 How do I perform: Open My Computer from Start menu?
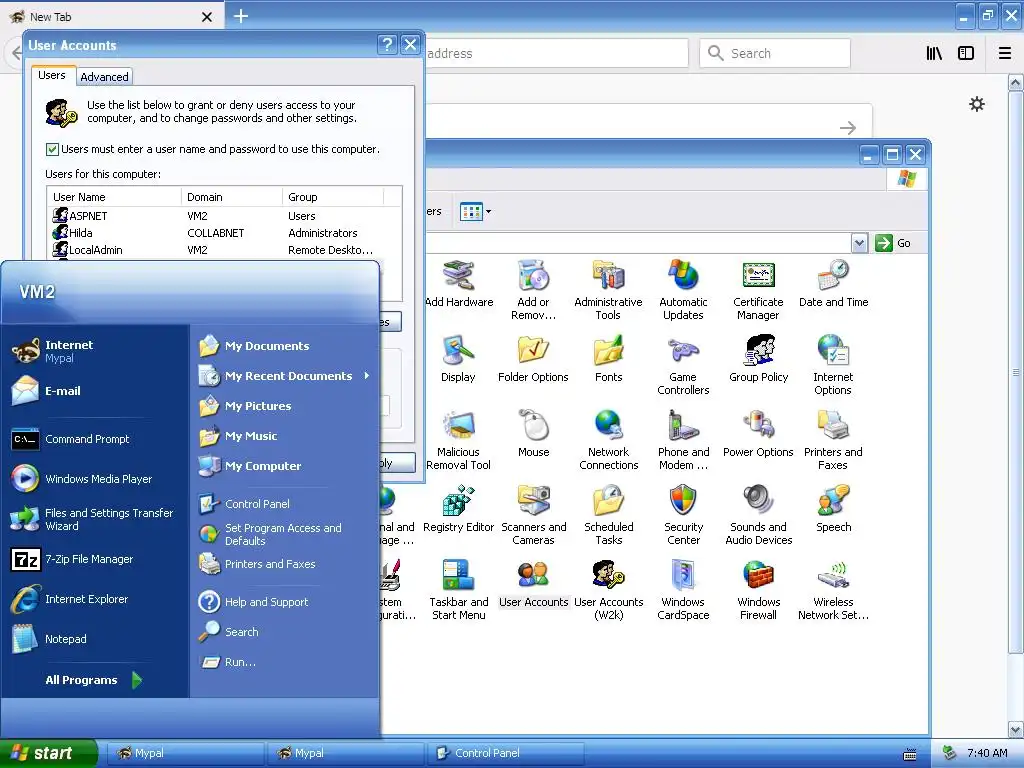tap(250, 466)
